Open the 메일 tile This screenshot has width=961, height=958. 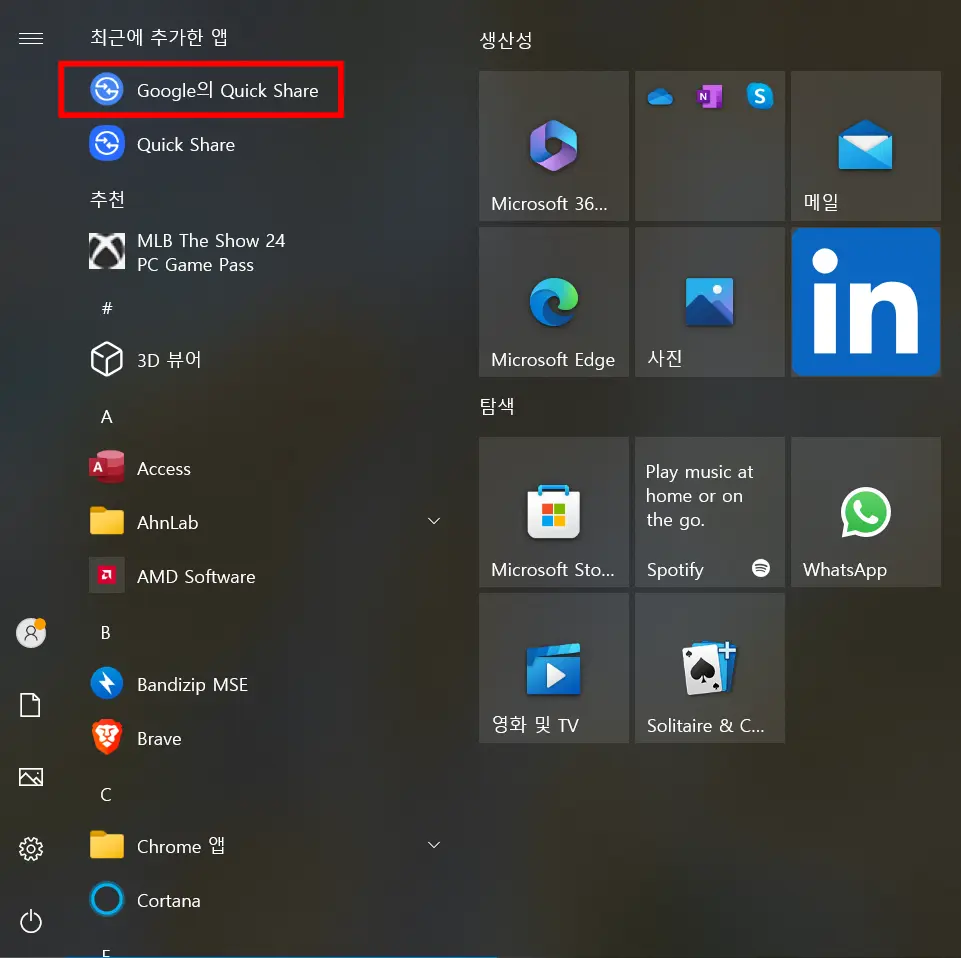tap(865, 146)
